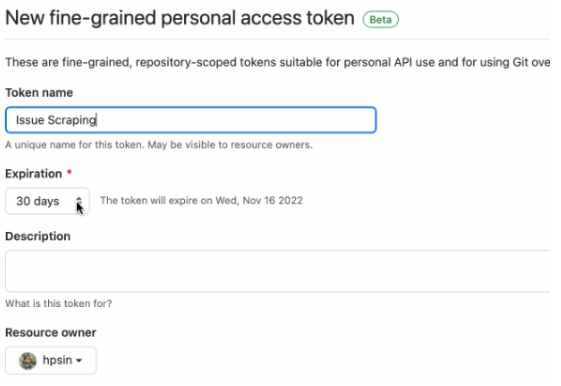
Task: Click the red required asterisk
Action: [69, 173]
